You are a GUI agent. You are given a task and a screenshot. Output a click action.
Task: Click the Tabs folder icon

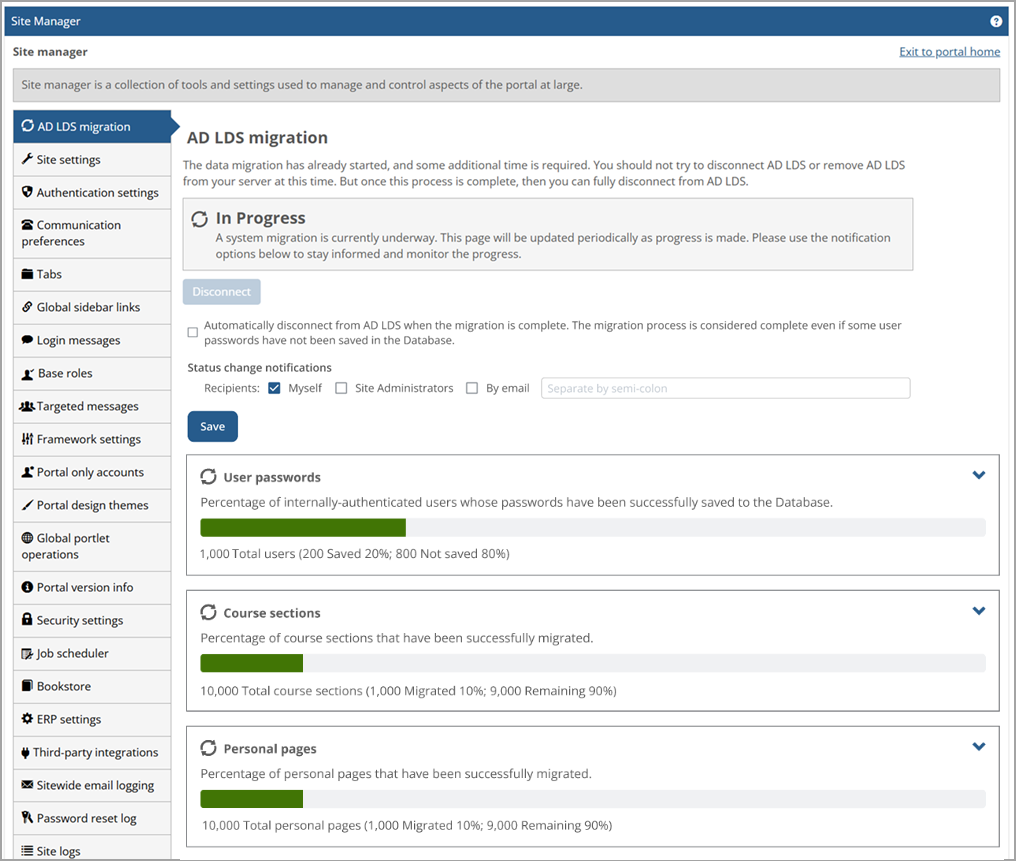(27, 274)
